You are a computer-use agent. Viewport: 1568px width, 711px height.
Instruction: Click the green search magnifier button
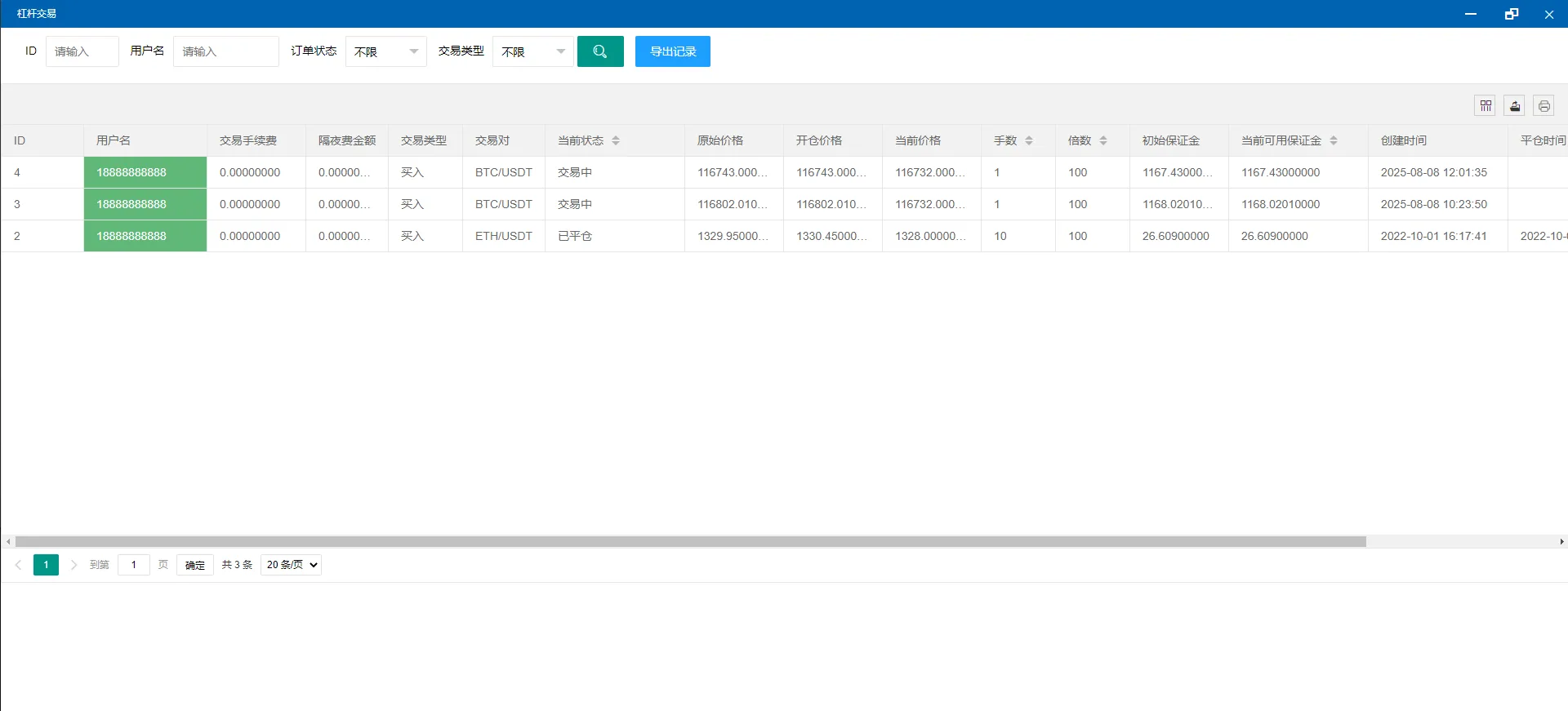600,51
